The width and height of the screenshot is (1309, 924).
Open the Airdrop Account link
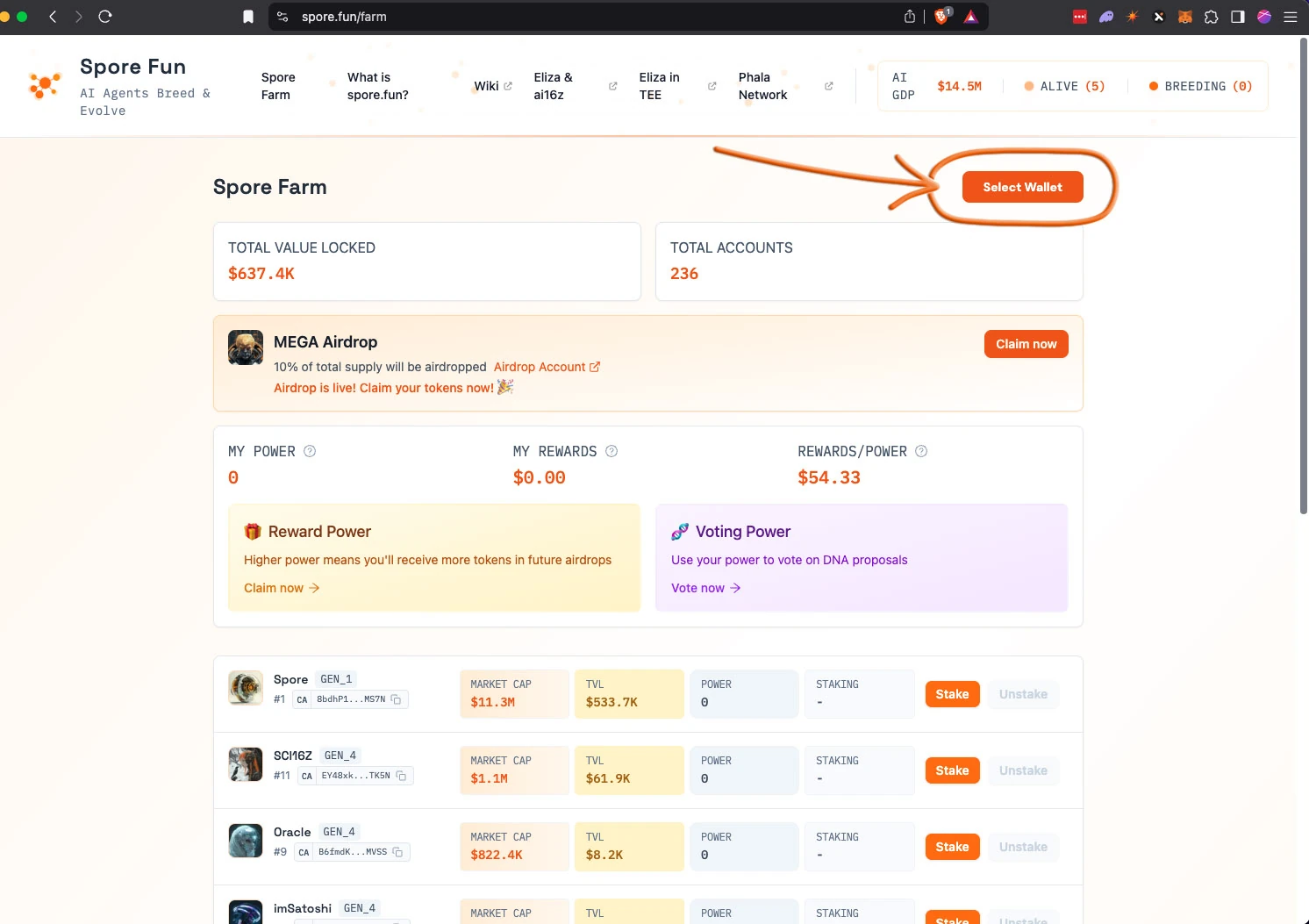547,367
